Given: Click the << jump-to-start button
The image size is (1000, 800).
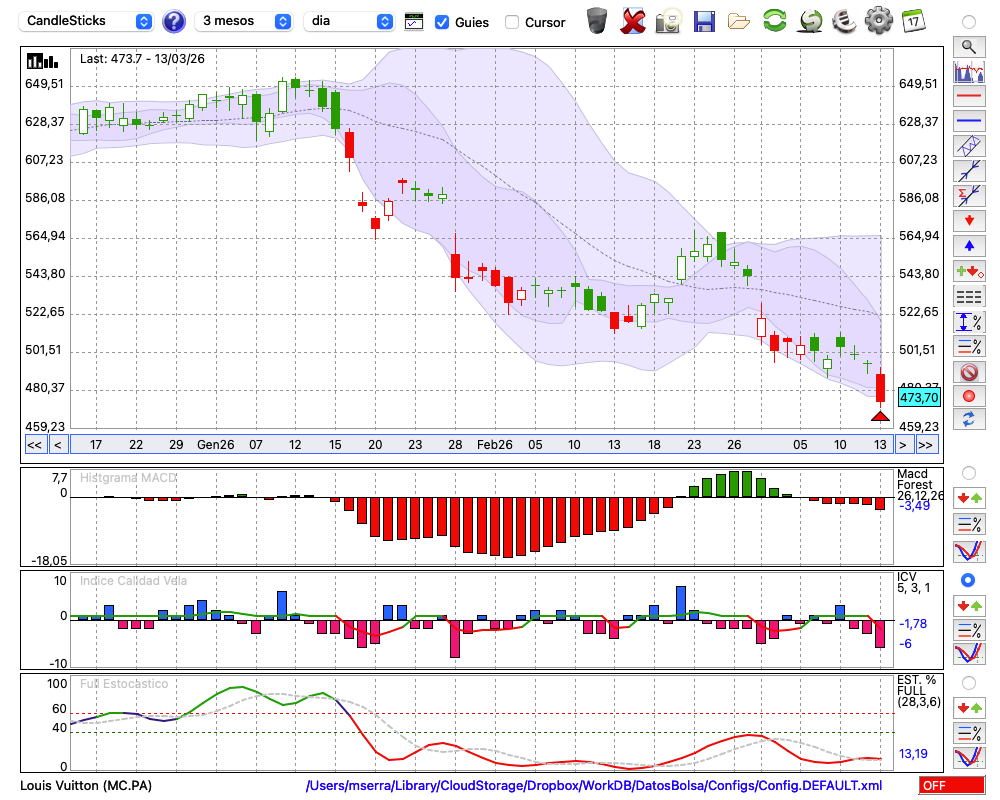Looking at the screenshot, I should (34, 445).
